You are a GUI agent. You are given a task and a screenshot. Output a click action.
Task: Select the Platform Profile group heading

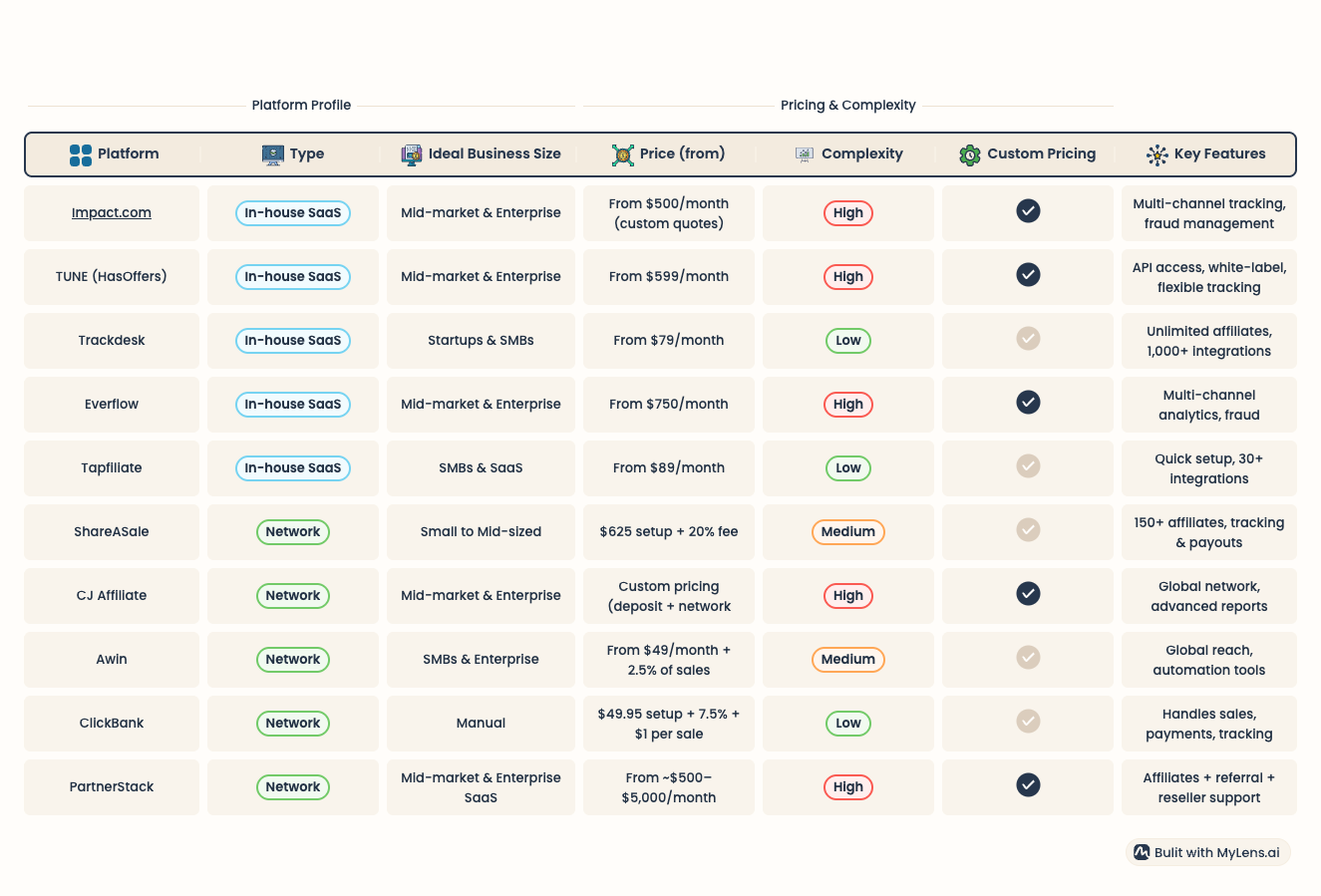point(301,105)
